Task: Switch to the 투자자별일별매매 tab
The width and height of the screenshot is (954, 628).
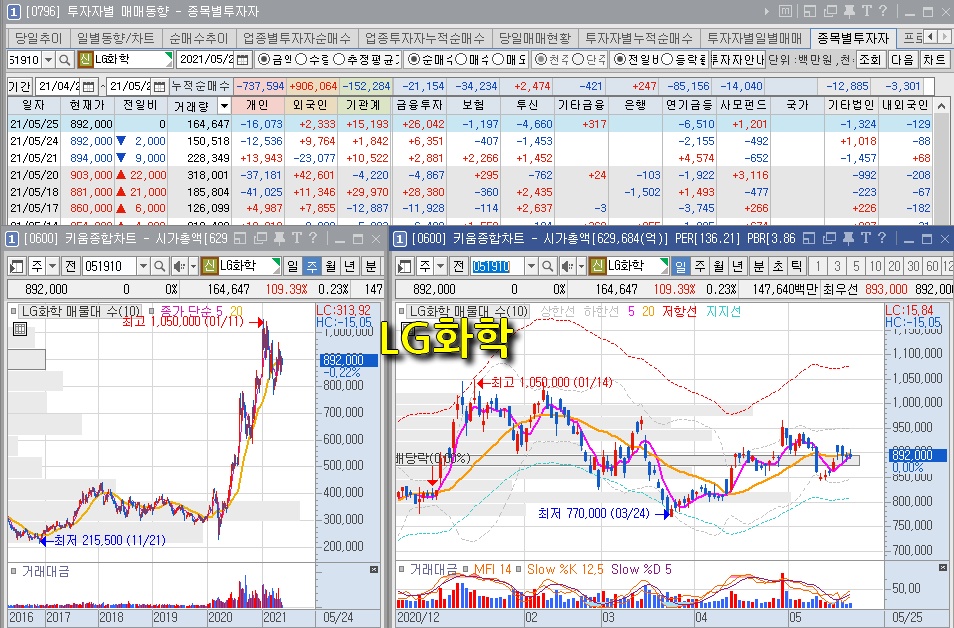Action: coord(754,38)
